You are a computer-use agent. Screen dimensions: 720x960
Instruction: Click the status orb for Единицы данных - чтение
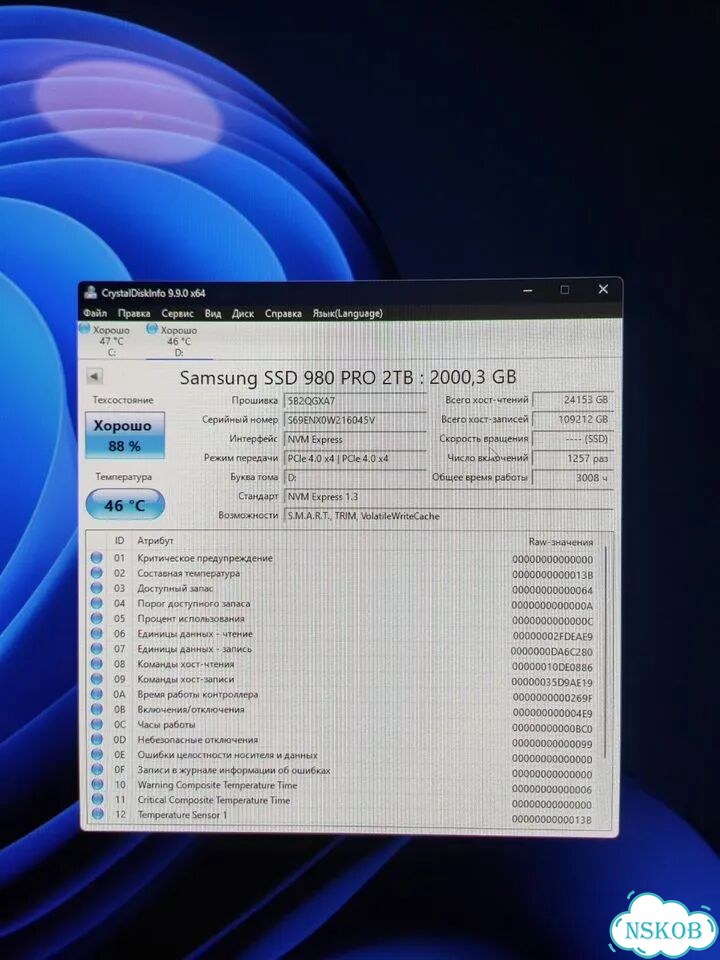[96, 634]
